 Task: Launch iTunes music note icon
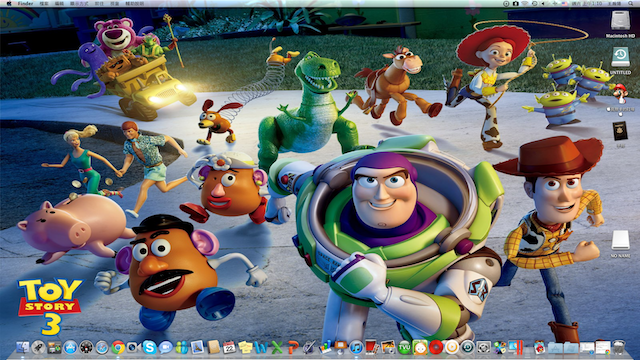point(356,347)
